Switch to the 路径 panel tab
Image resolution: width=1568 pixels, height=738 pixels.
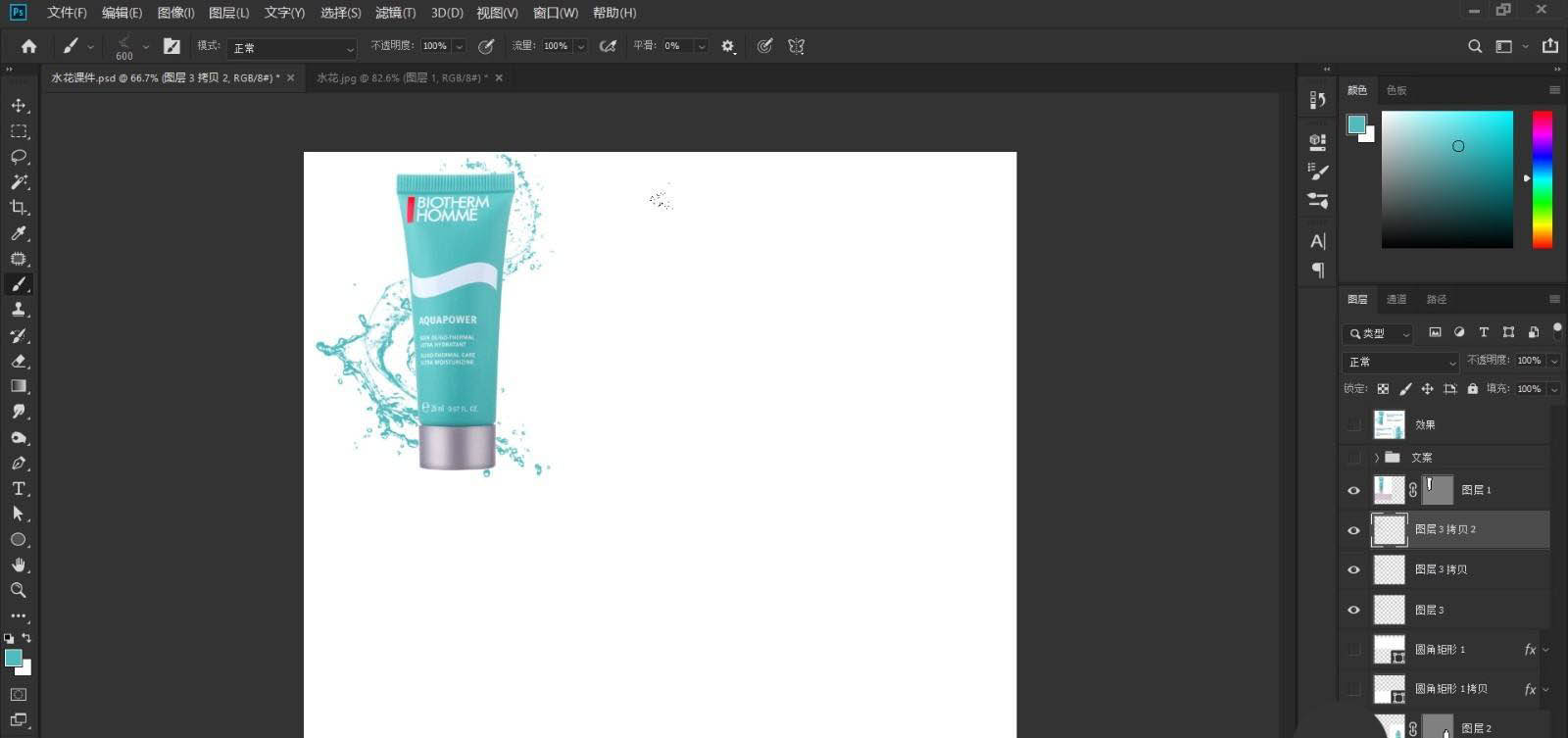(1437, 299)
